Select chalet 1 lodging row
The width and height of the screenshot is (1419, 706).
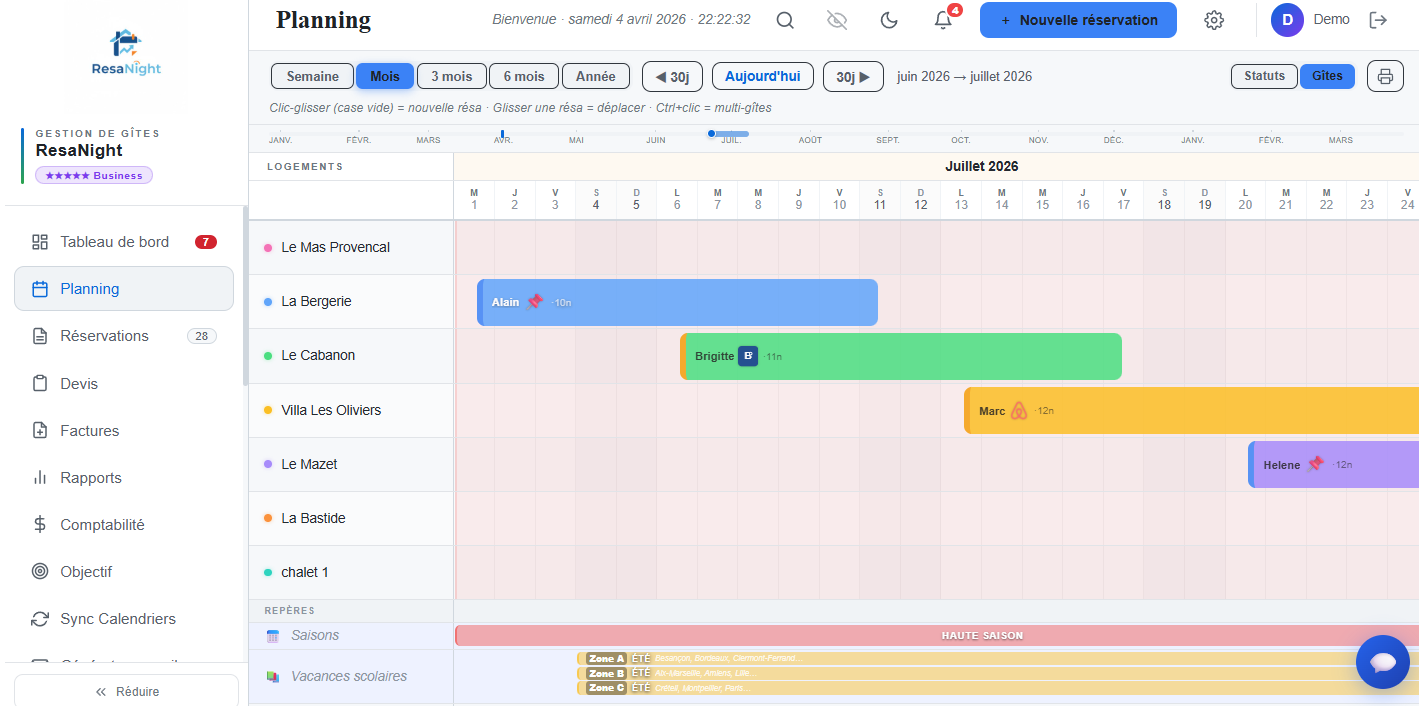tap(351, 573)
